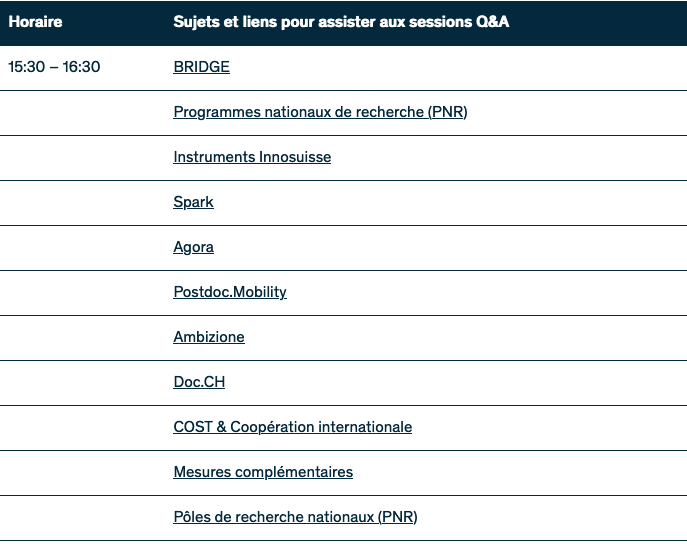Follow the Spark Q&A link
687x554 pixels.
click(x=193, y=202)
